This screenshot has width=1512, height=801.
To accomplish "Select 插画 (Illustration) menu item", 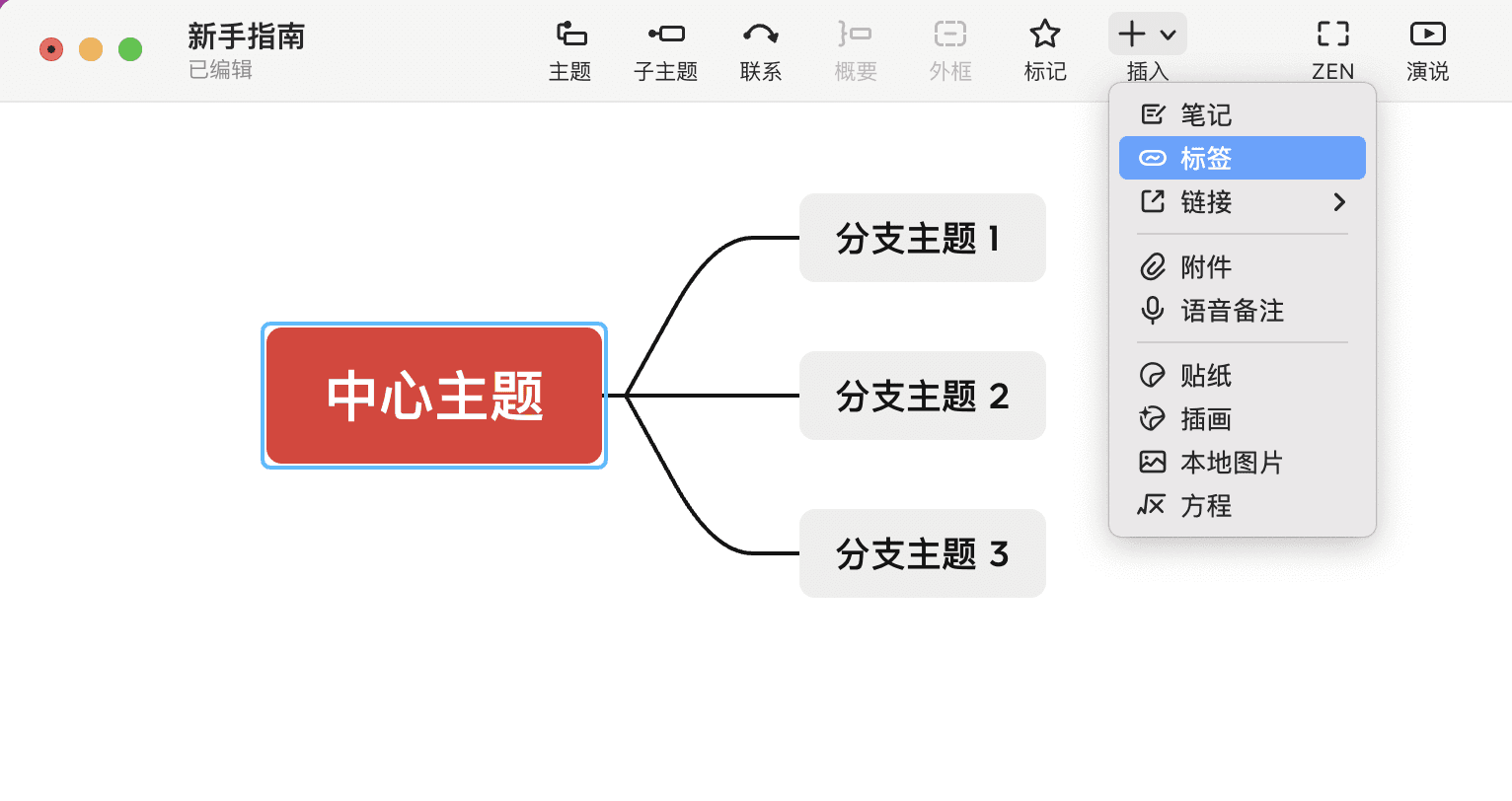I will click(1243, 418).
